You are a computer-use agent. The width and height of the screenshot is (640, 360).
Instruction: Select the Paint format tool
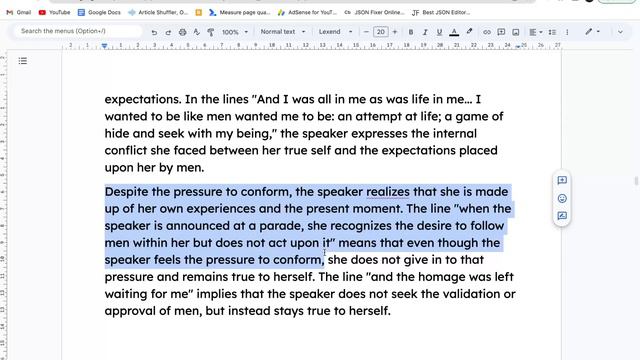coord(211,32)
